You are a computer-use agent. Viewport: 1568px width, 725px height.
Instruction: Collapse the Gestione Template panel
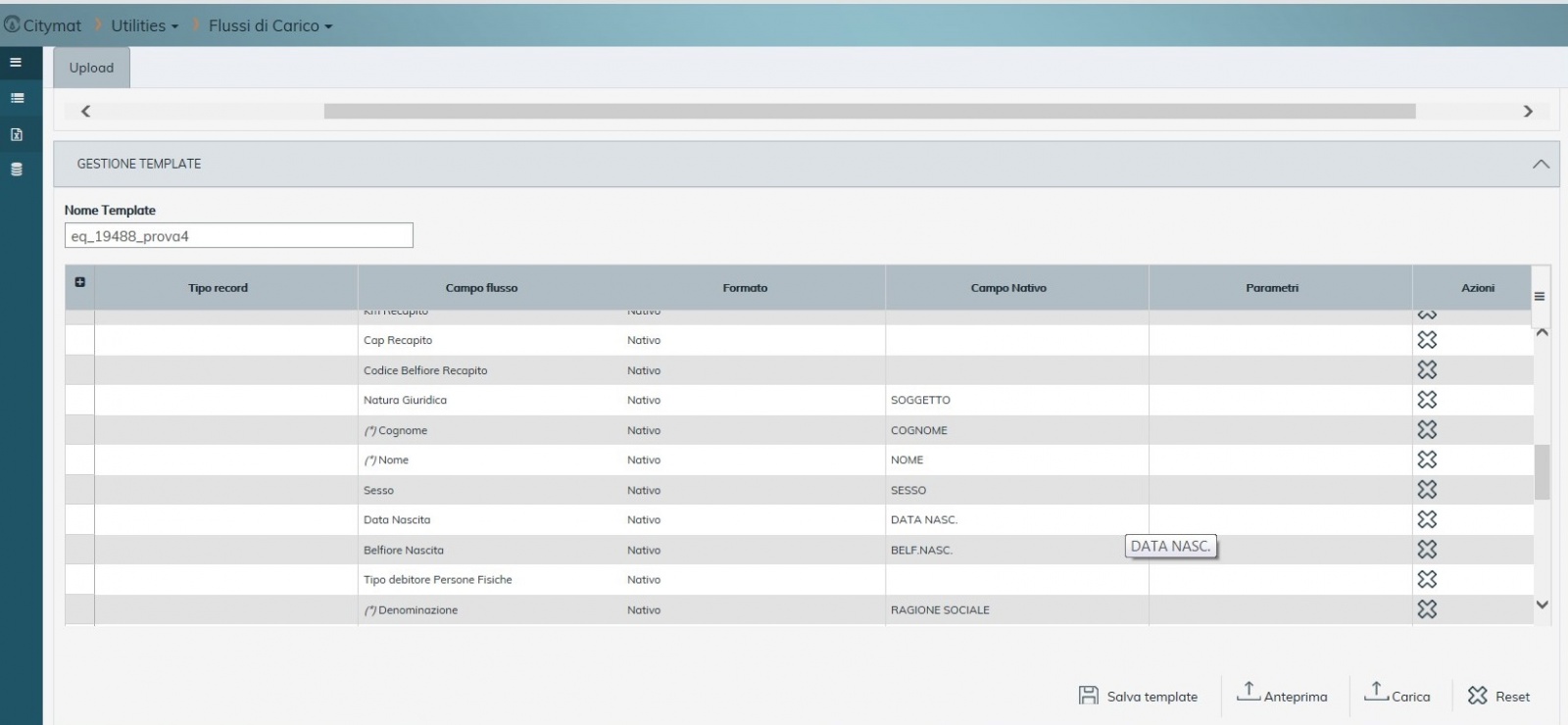[1541, 165]
